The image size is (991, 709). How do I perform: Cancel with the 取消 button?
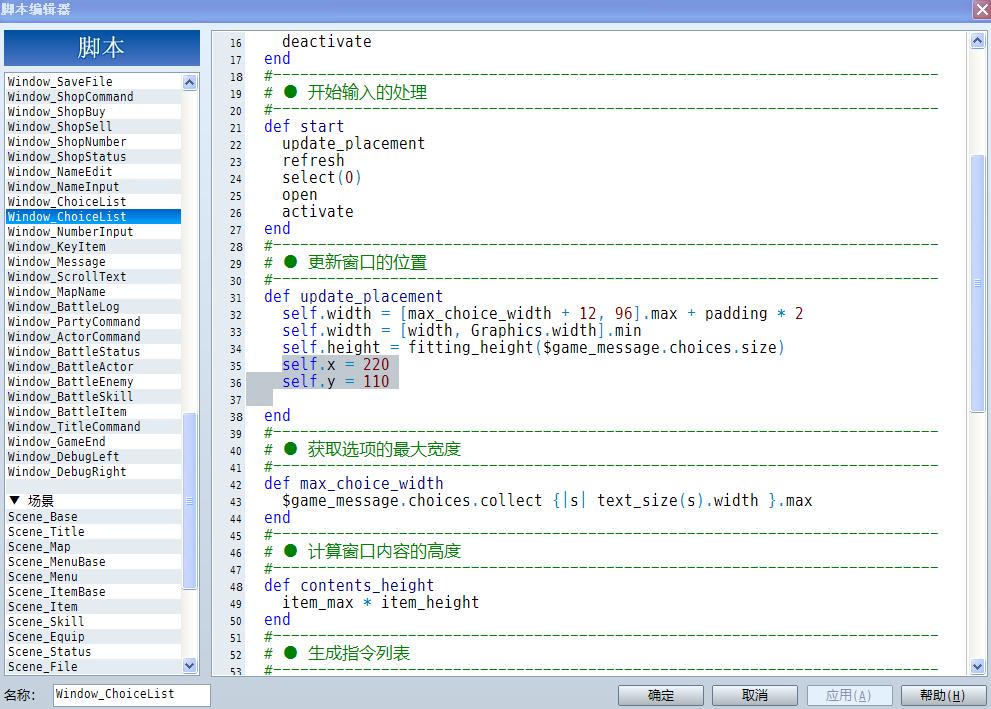click(755, 695)
